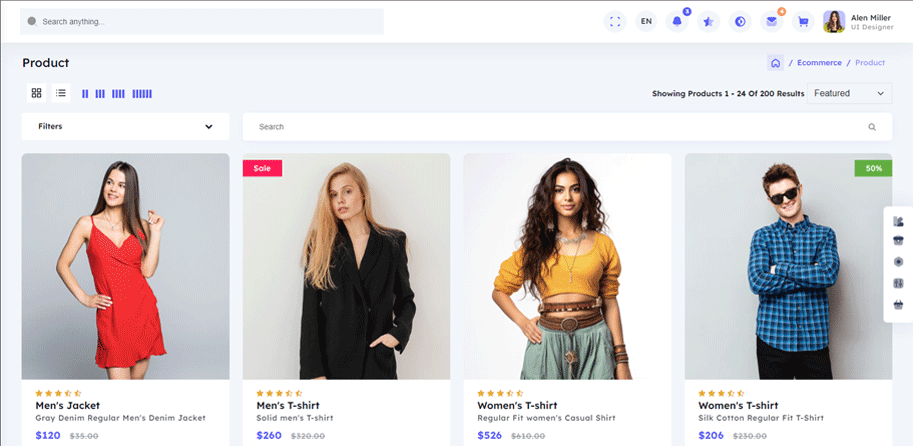Open the mail messages icon
Screen dimensions: 913x446
tap(771, 21)
